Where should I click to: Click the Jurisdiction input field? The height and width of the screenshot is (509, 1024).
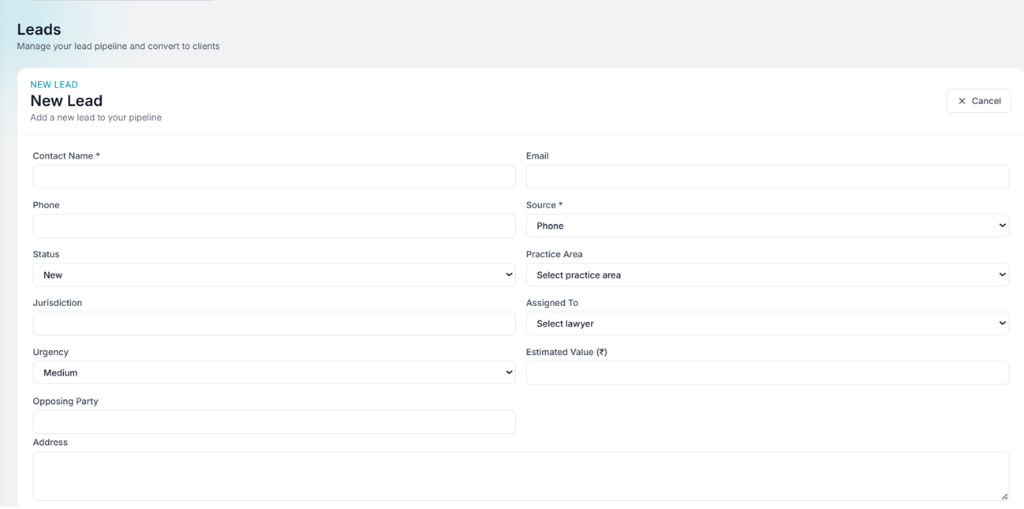(273, 324)
